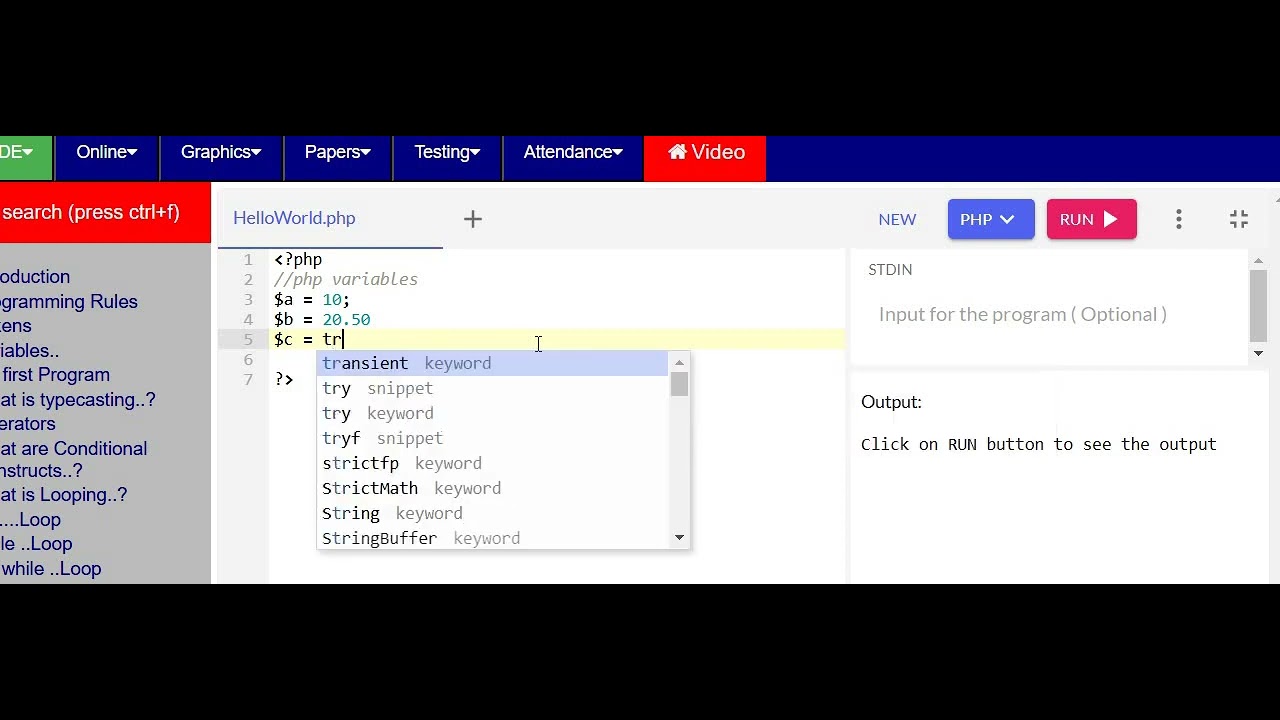This screenshot has height=720, width=1280.
Task: Click autocomplete list scroll-up arrow
Action: (680, 362)
